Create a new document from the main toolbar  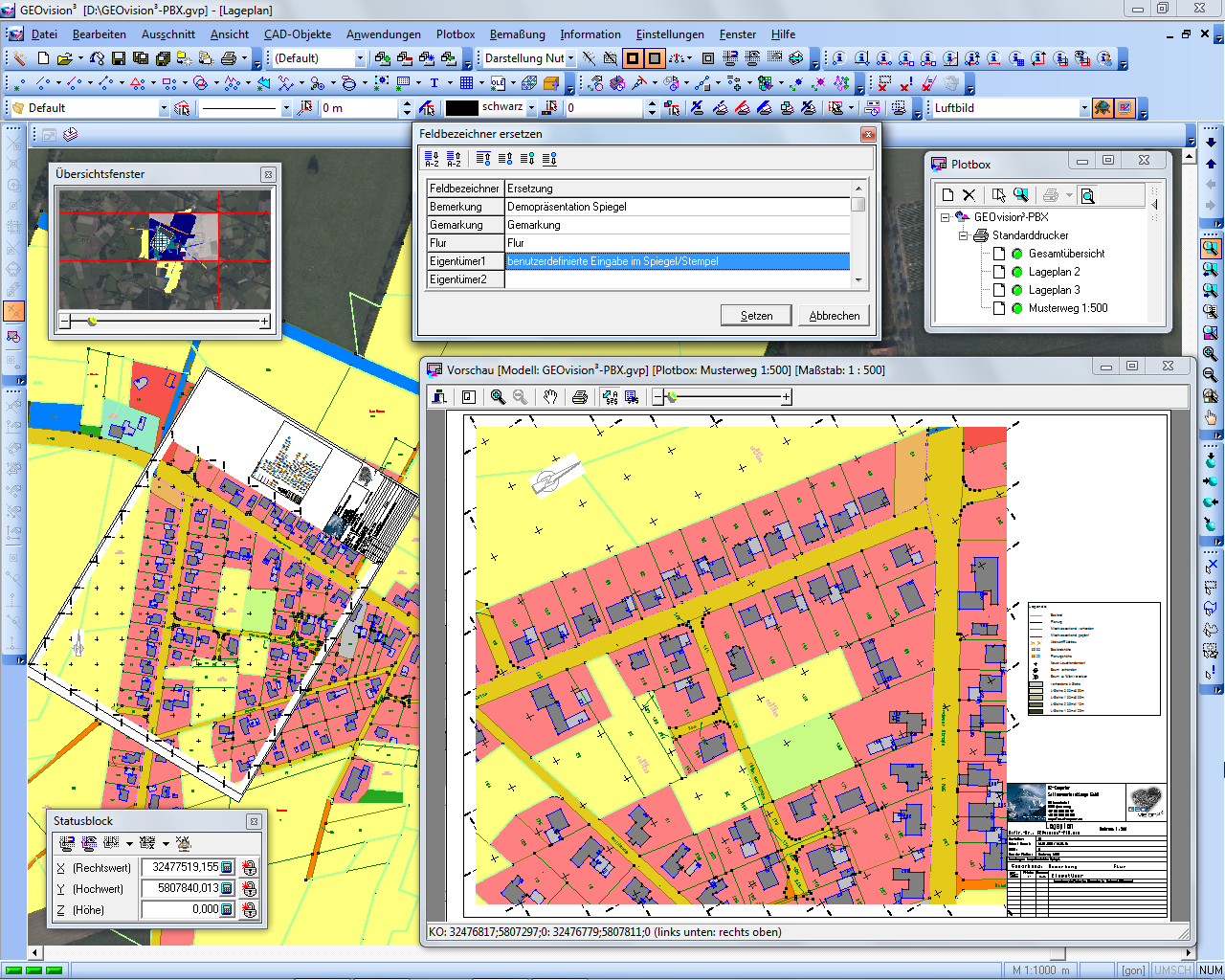[x=43, y=58]
